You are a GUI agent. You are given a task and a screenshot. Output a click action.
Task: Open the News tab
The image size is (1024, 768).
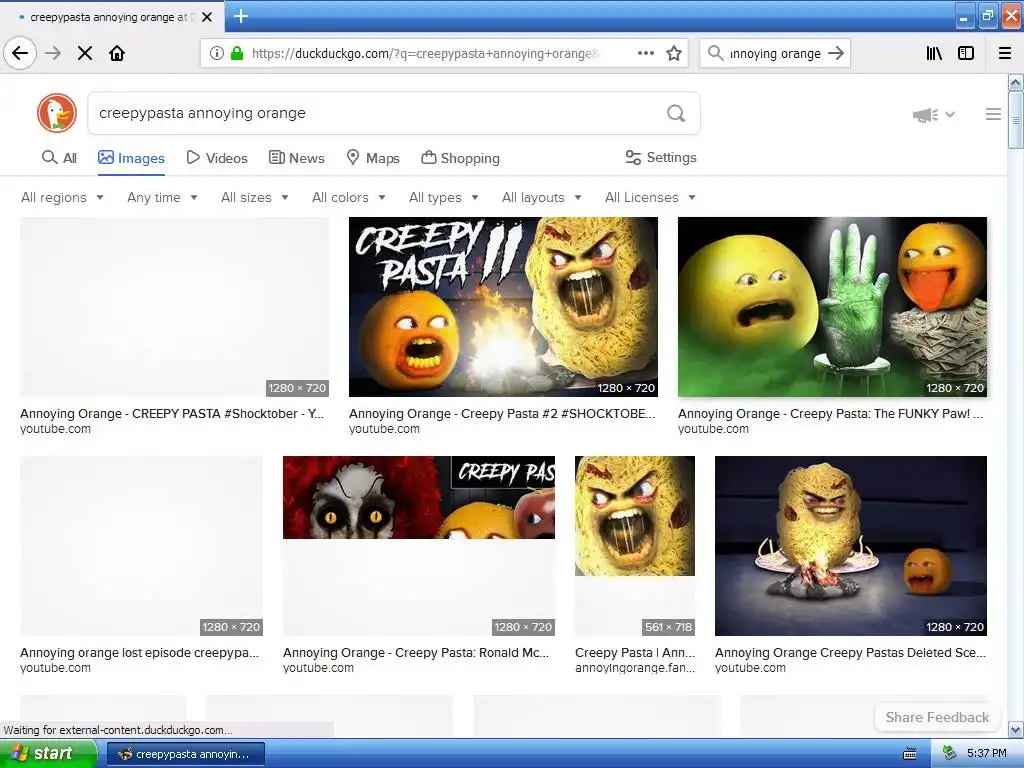(296, 157)
